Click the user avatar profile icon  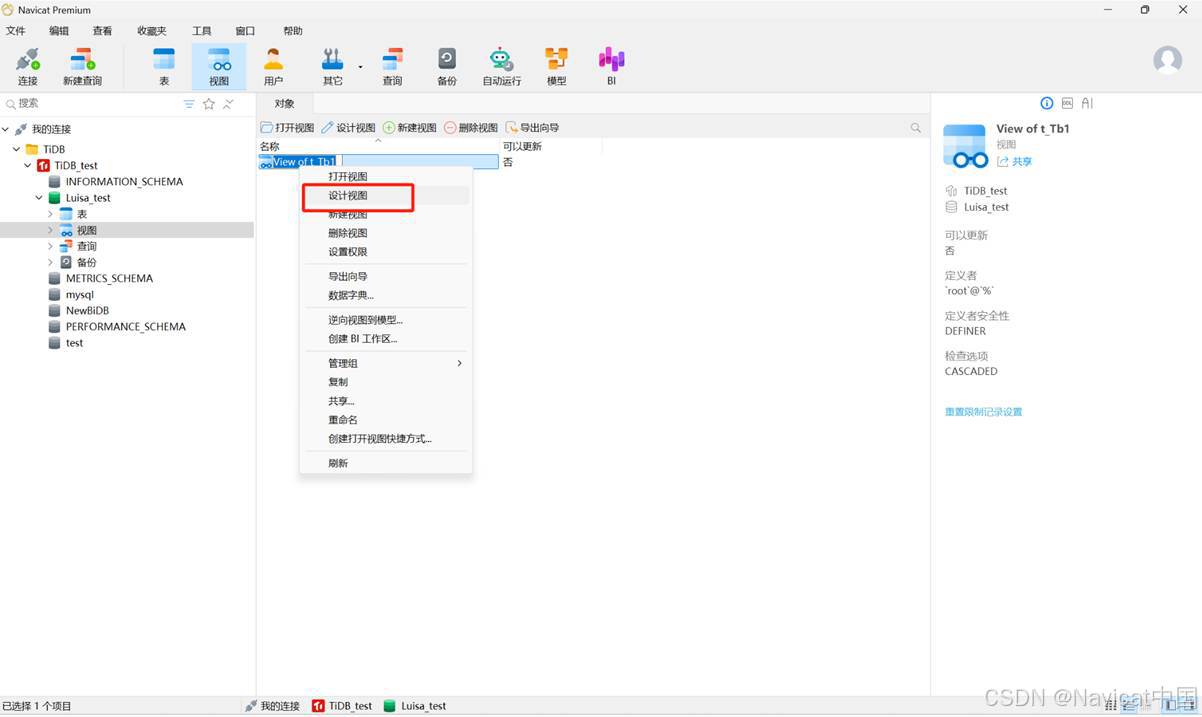(1167, 60)
